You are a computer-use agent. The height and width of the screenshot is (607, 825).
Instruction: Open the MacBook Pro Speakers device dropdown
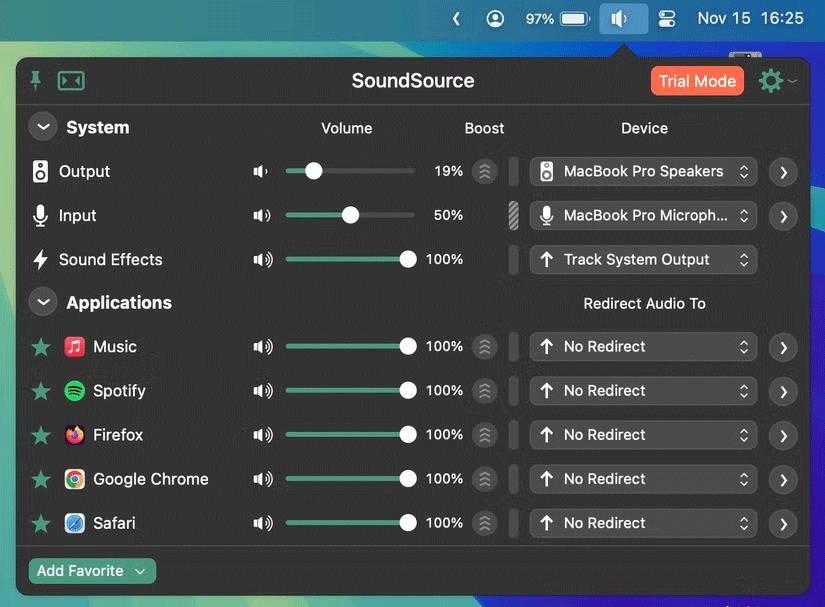point(642,171)
